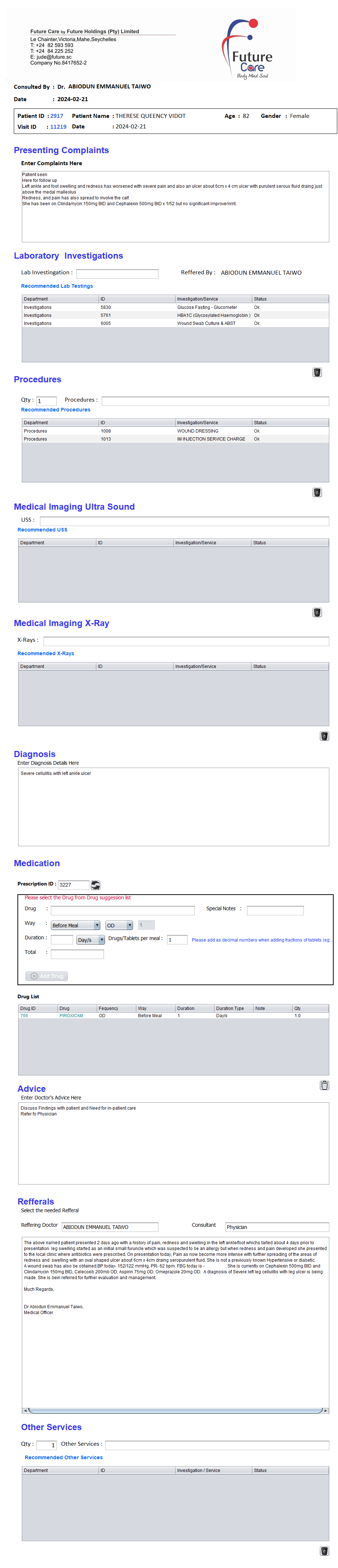This screenshot has height=1568, width=338.
Task: Click the delete icon under Laboratory Investigations table
Action: point(317,372)
